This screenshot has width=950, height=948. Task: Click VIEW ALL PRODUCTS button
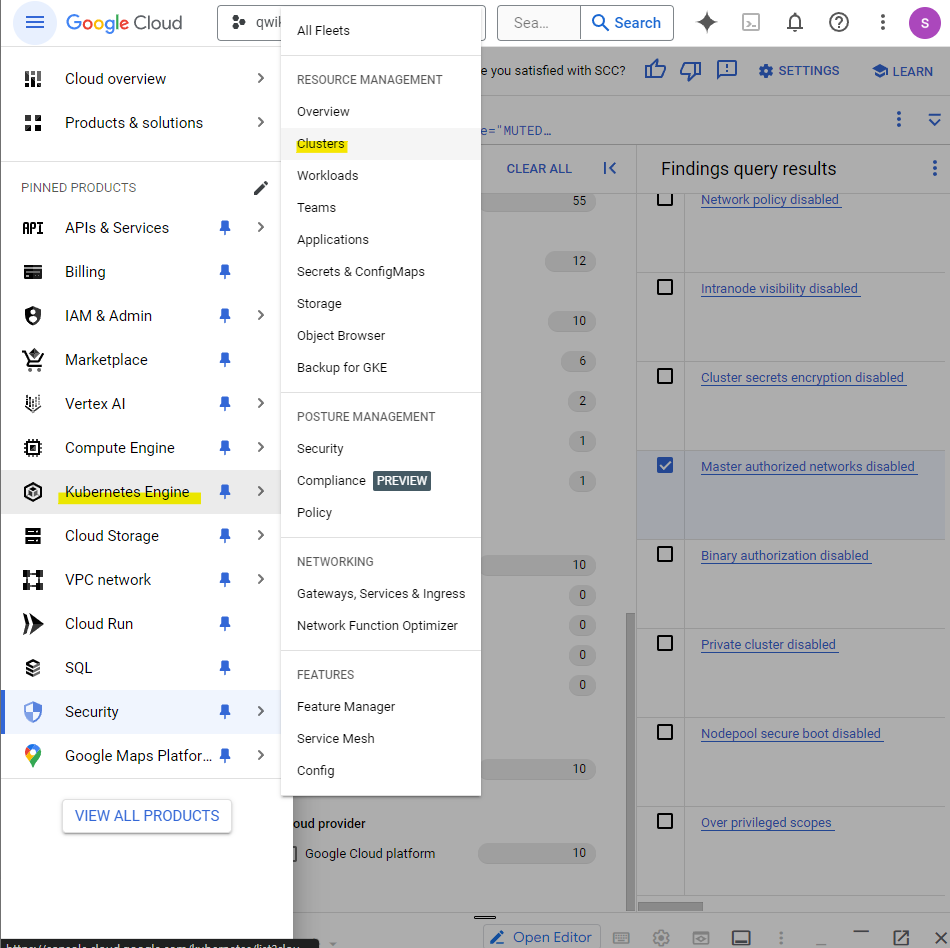(x=147, y=816)
